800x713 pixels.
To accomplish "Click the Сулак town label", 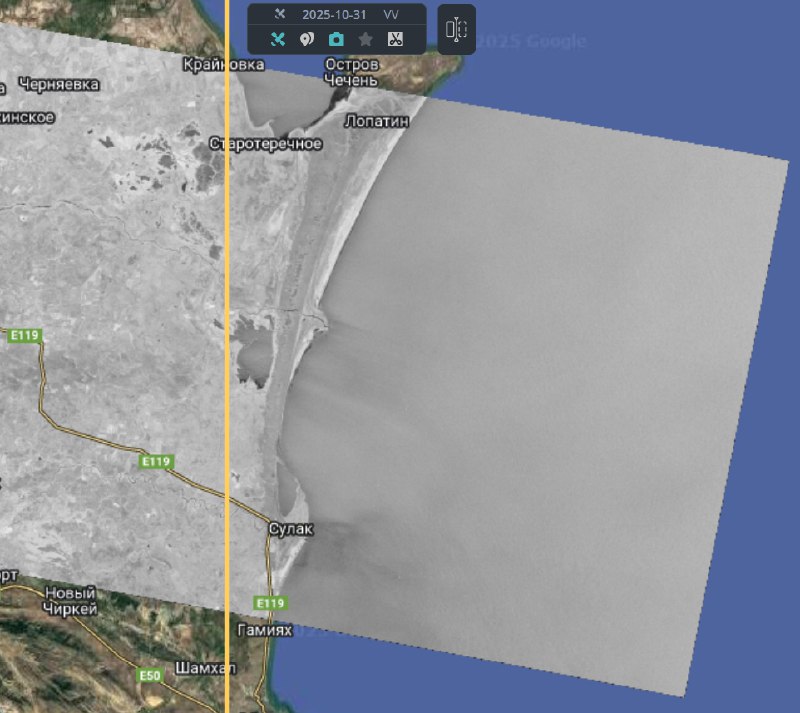I will [291, 527].
